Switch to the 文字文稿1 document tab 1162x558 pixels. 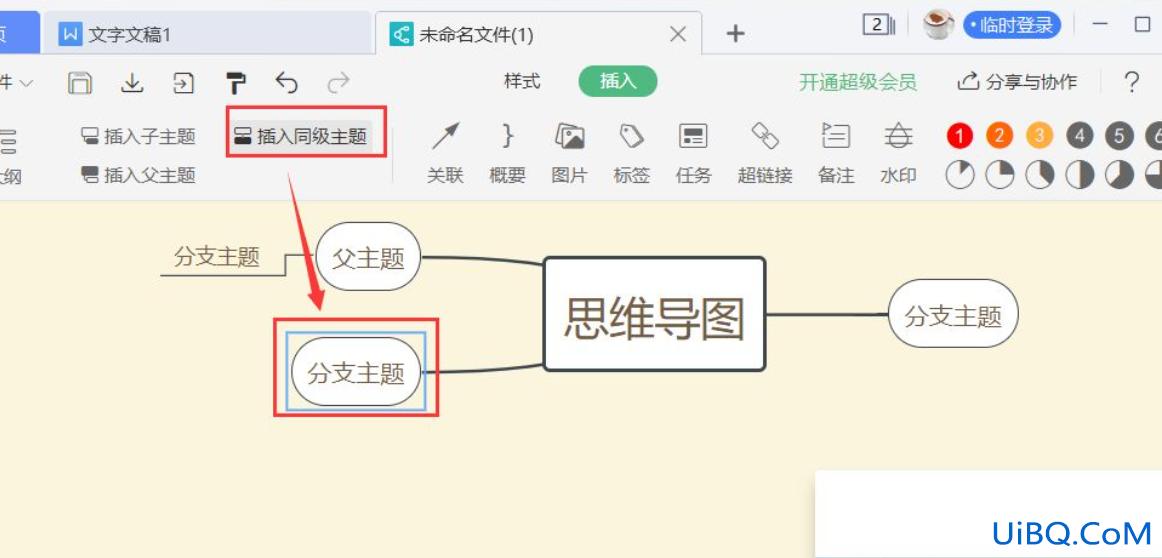[207, 34]
